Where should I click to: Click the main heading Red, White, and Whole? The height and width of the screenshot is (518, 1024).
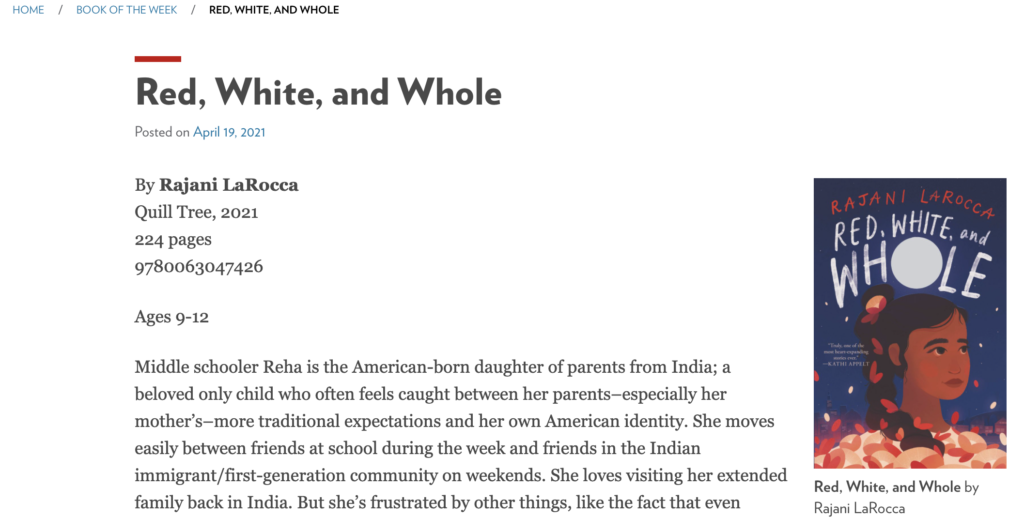click(318, 93)
